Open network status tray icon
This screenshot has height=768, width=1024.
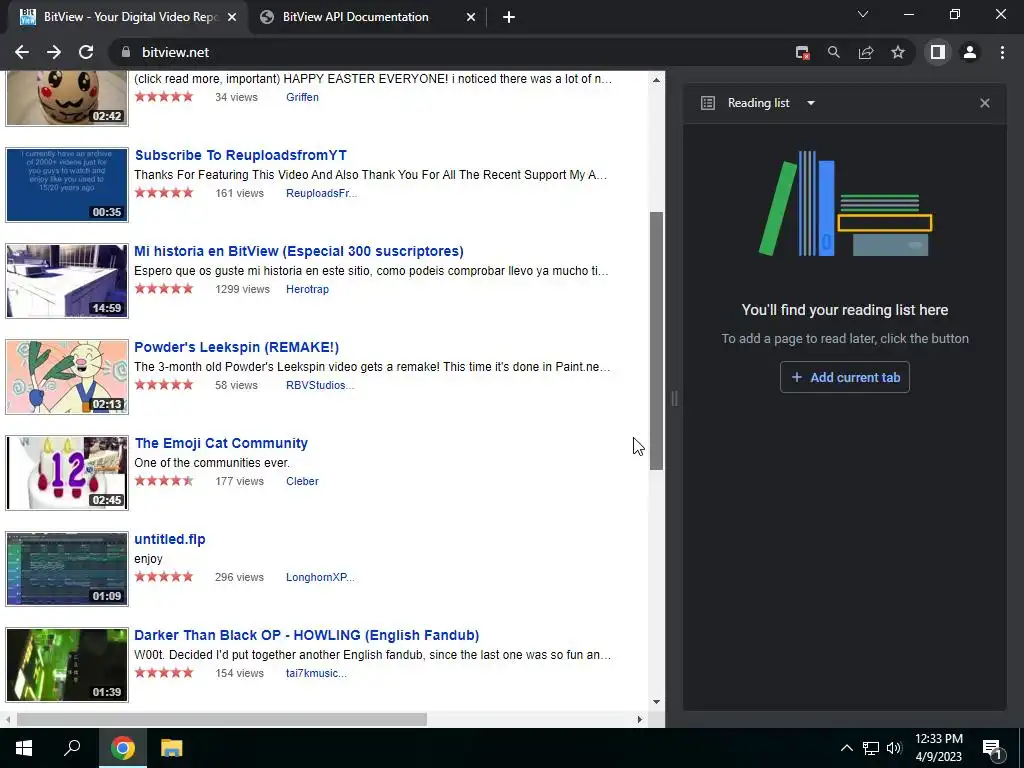(x=871, y=748)
